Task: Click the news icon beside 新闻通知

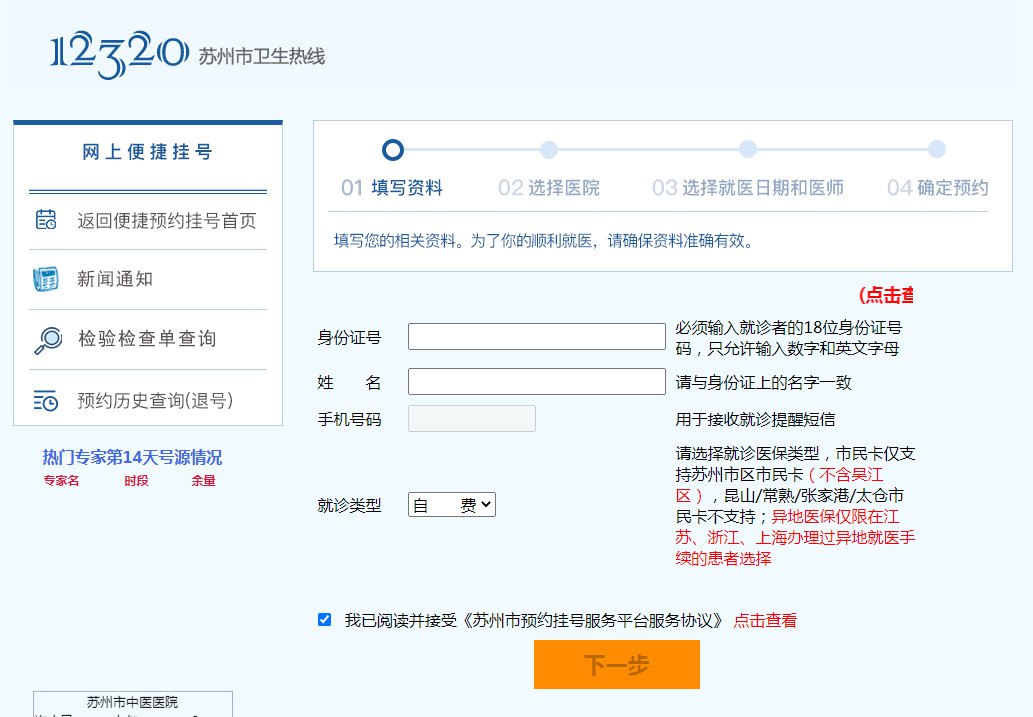Action: coord(46,279)
